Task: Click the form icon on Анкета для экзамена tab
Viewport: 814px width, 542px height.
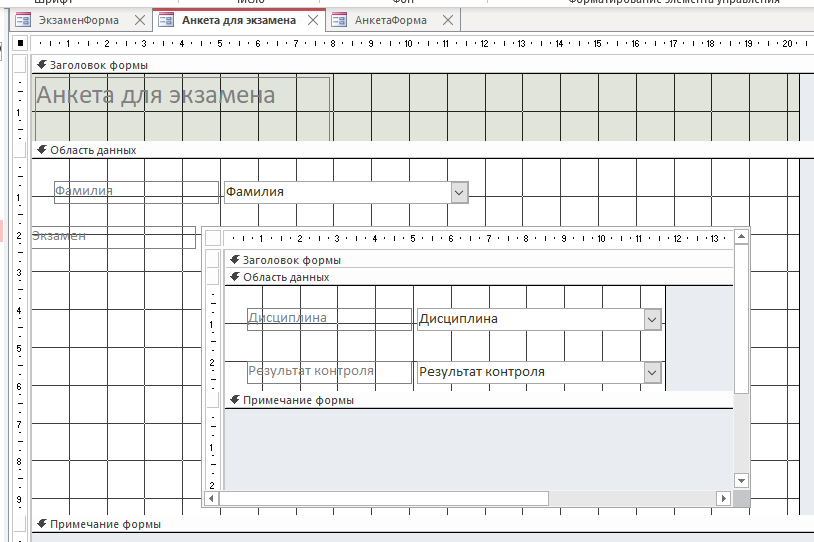Action: coord(166,20)
